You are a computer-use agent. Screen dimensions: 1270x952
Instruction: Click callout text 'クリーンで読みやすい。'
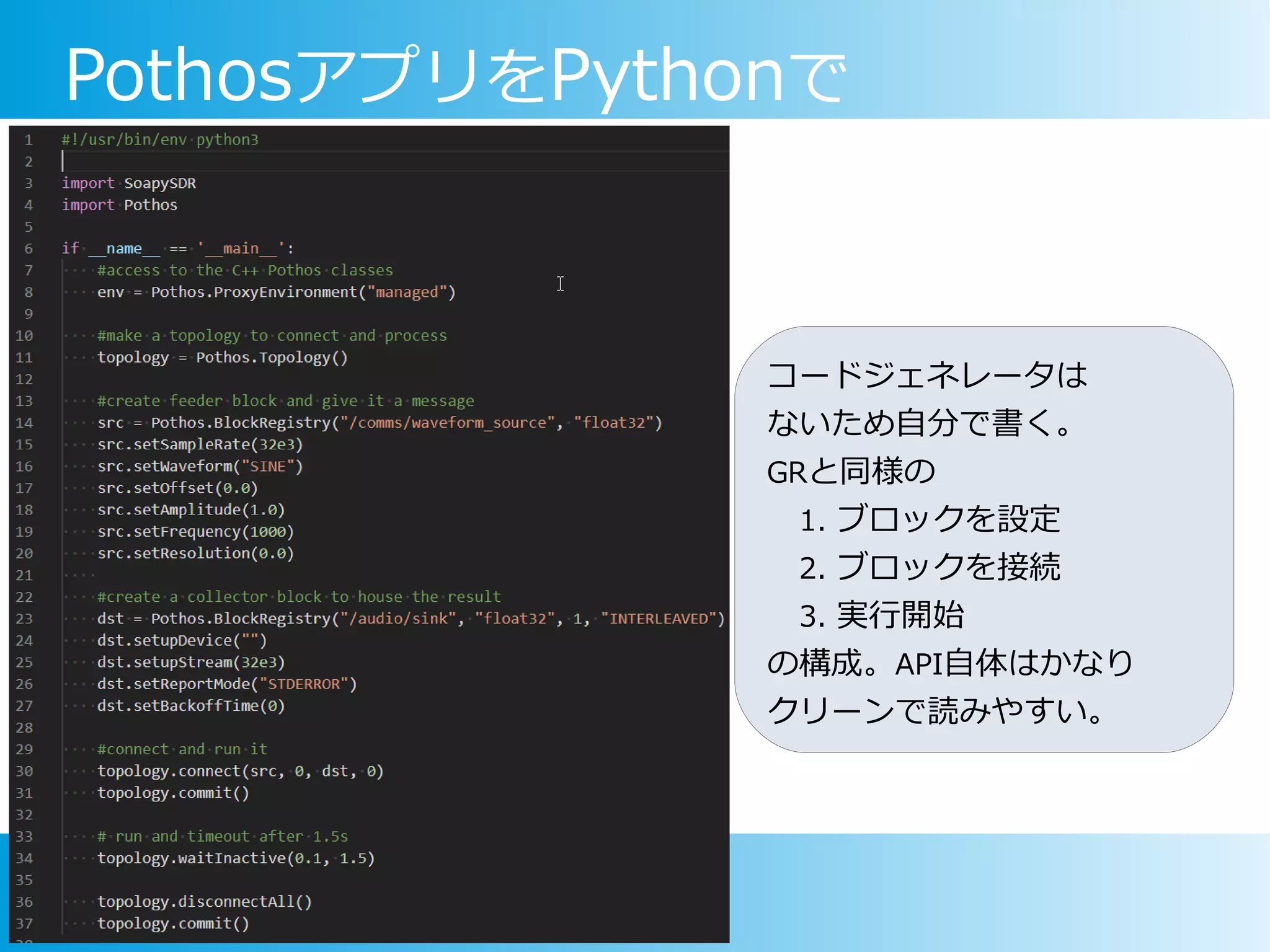click(x=936, y=711)
